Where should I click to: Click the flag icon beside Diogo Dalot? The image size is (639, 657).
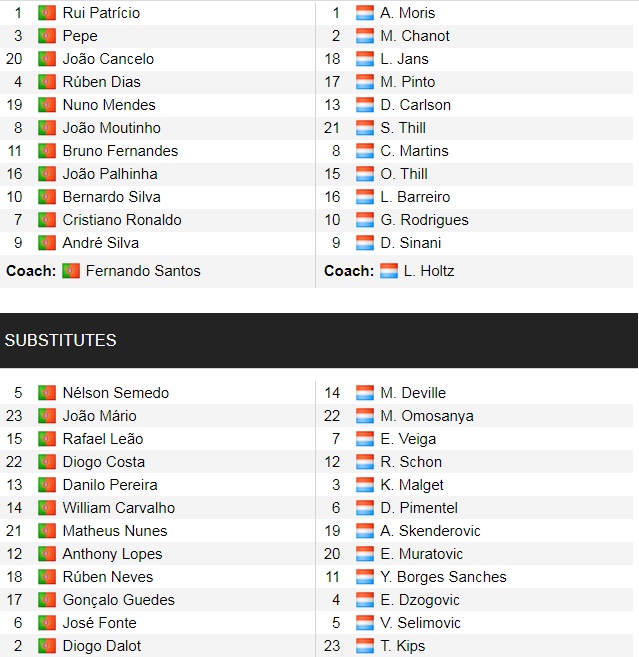tap(47, 646)
